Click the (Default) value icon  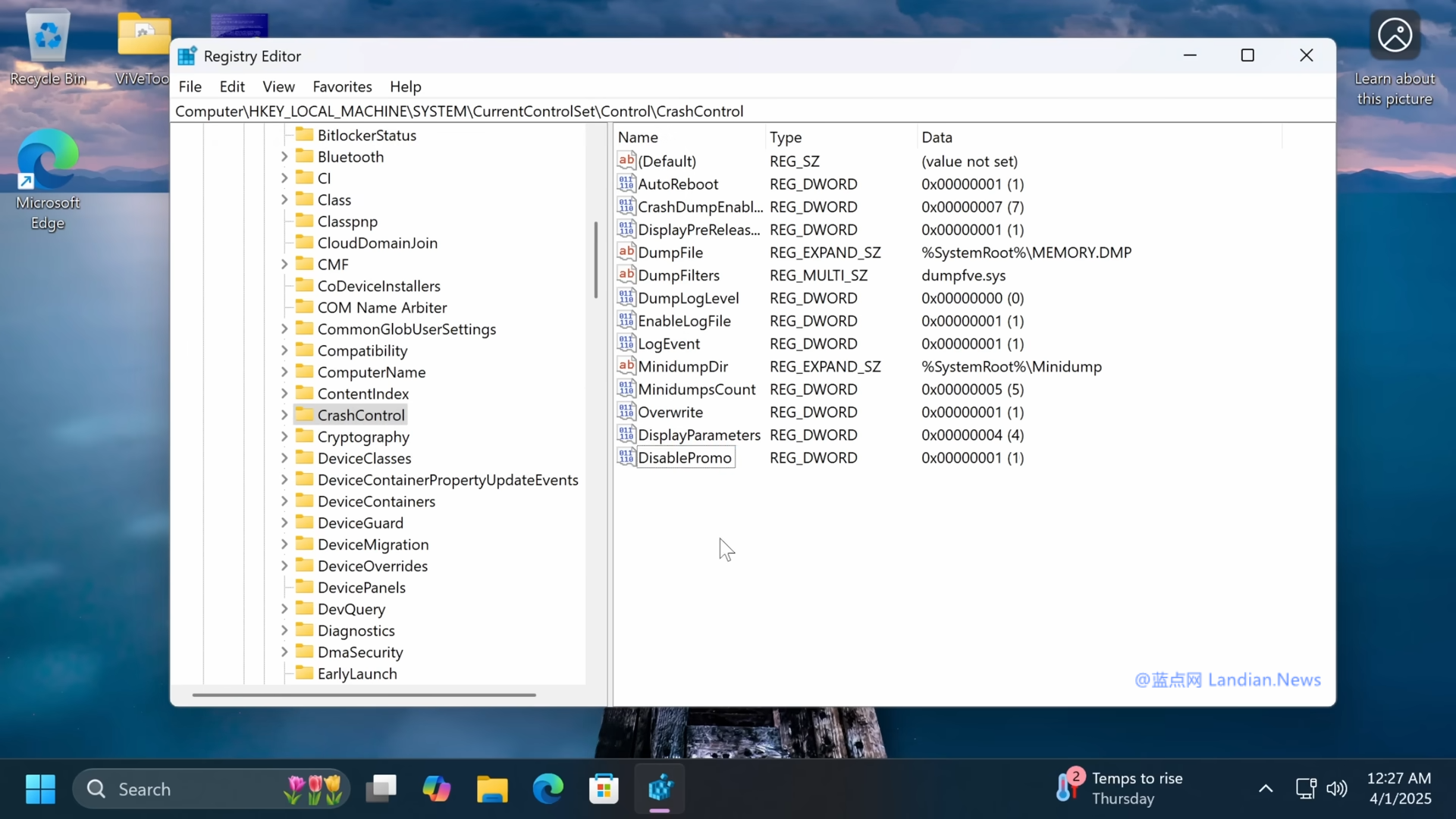[x=626, y=161]
